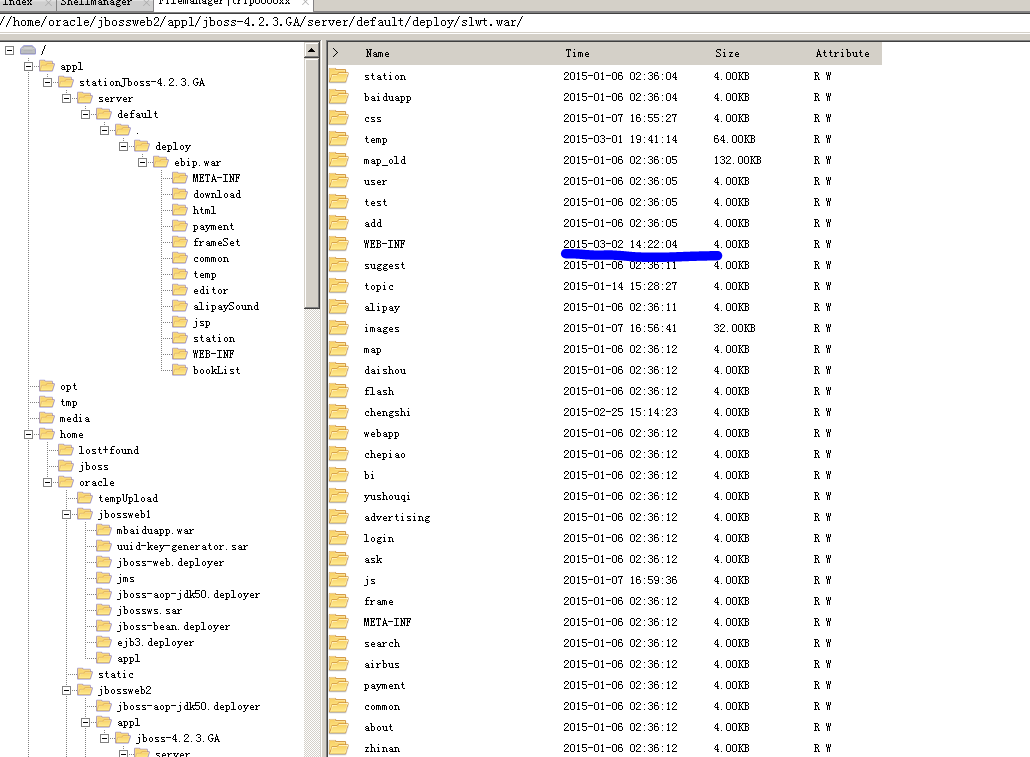Click the mbaiduapp.war folder icon in tree
The image size is (1030, 757).
coord(104,530)
